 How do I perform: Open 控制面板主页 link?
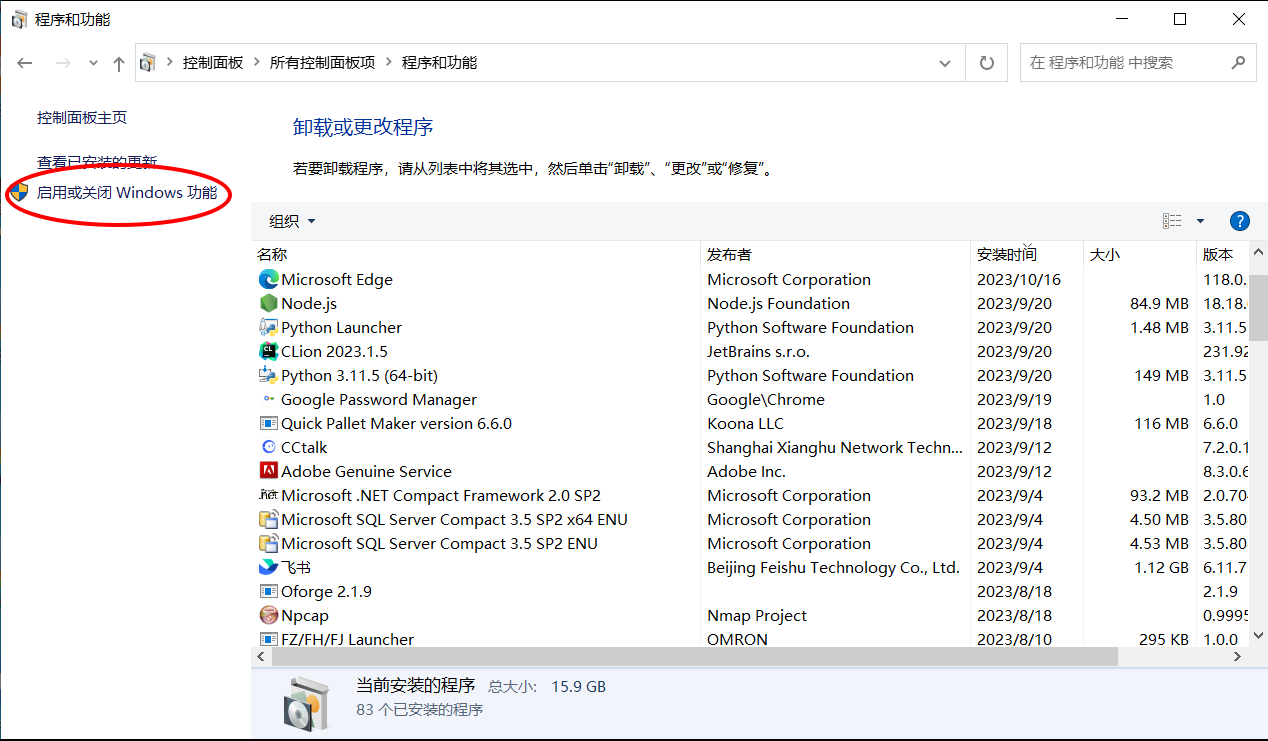(x=82, y=118)
